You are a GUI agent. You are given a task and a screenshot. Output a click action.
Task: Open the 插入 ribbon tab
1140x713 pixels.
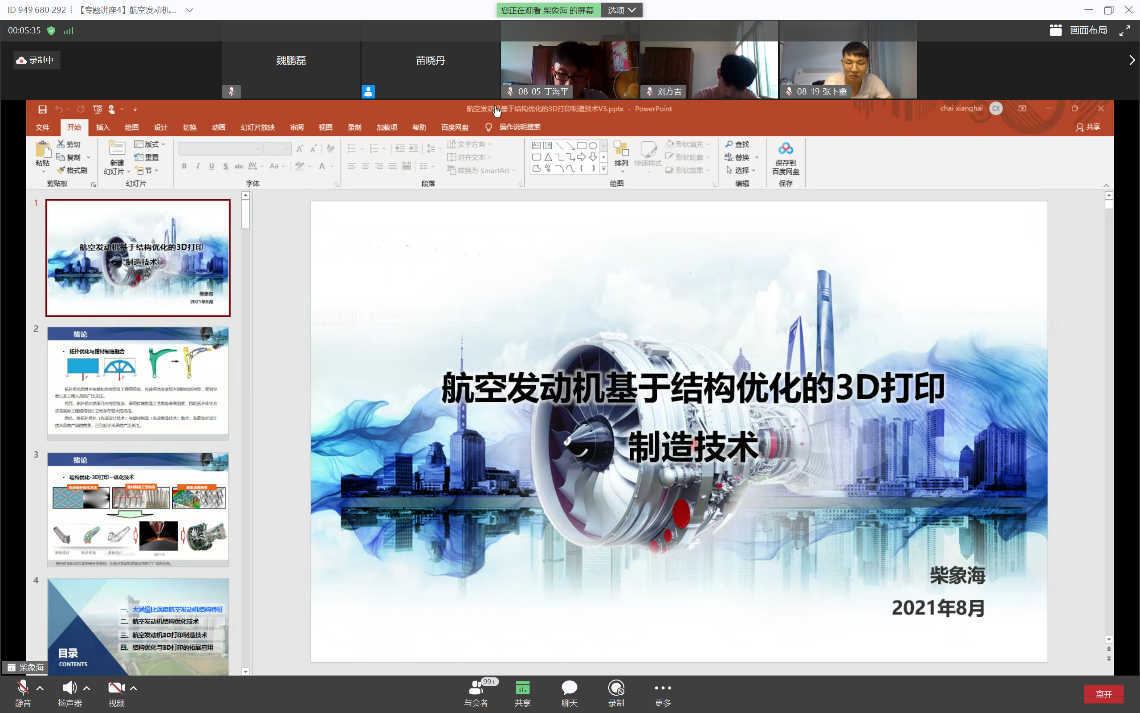[103, 127]
